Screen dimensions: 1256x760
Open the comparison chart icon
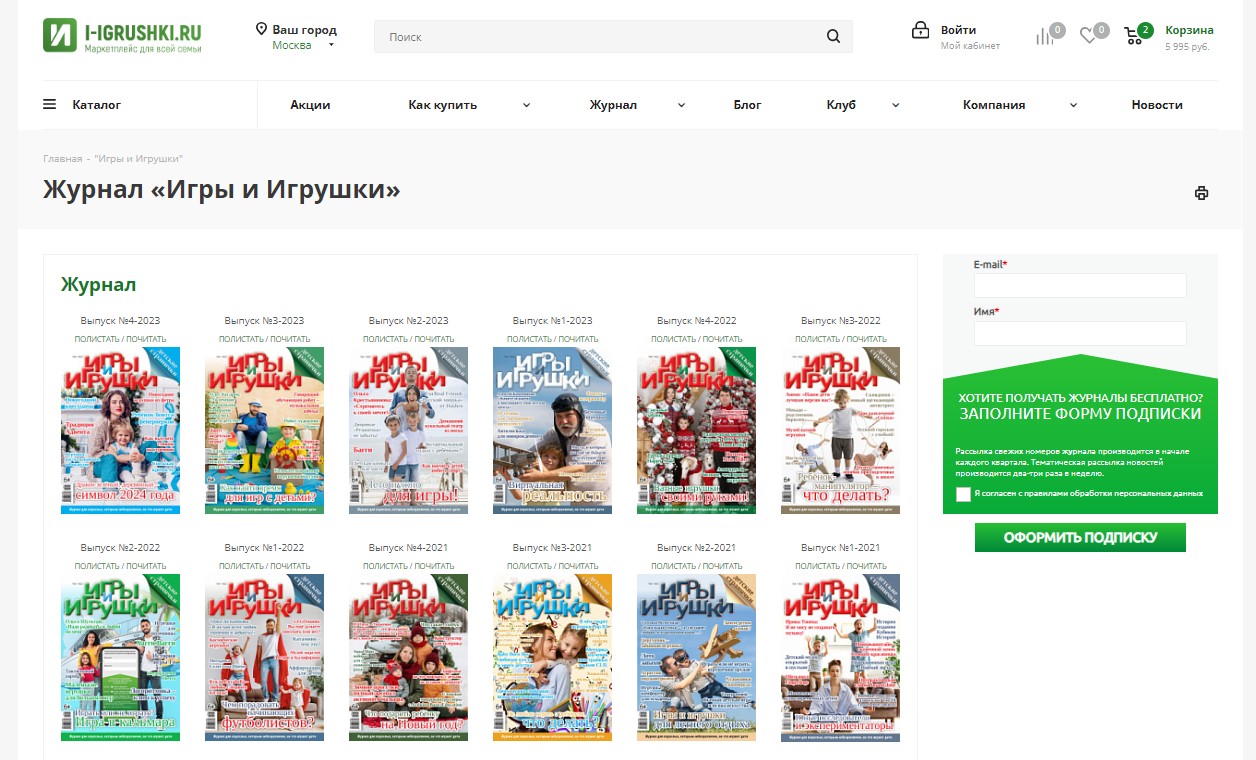(1045, 37)
